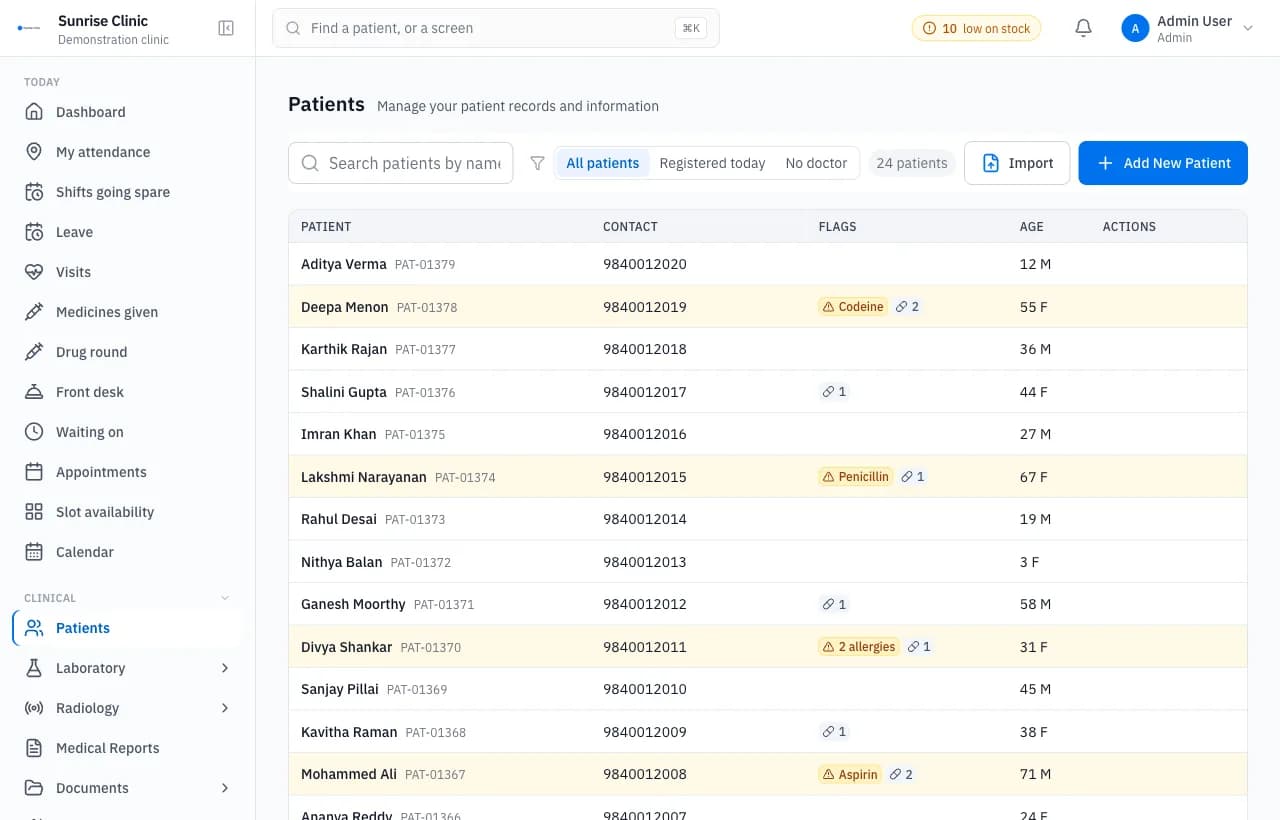Viewport: 1280px width, 820px height.
Task: Open patient Aditya Verma
Action: coord(344,264)
